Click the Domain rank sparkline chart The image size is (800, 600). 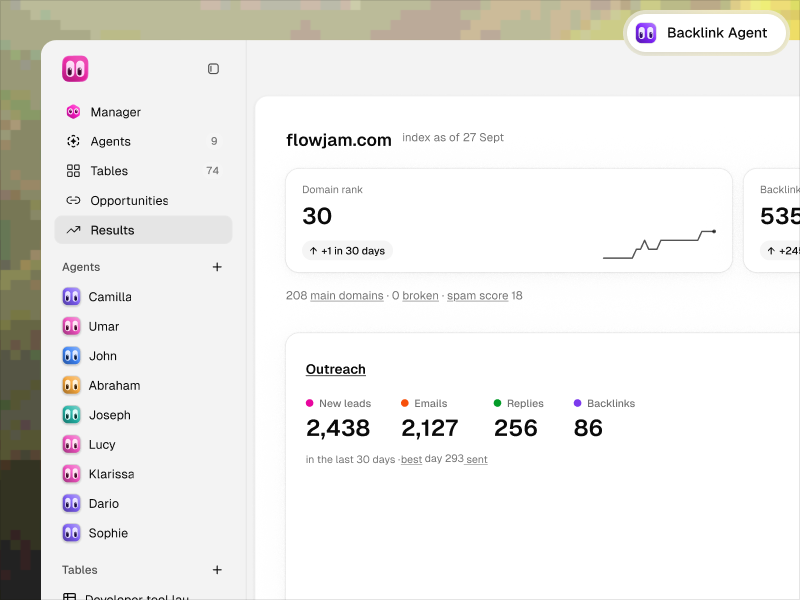[659, 244]
